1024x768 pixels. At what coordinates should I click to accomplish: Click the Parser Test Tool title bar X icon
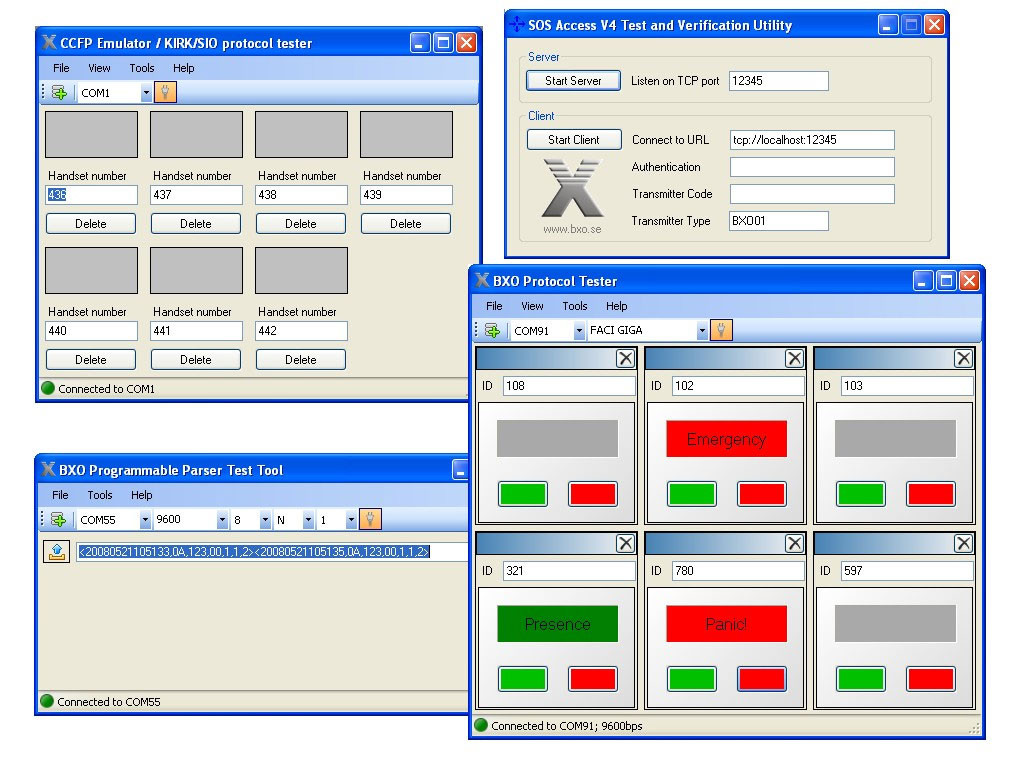48,470
